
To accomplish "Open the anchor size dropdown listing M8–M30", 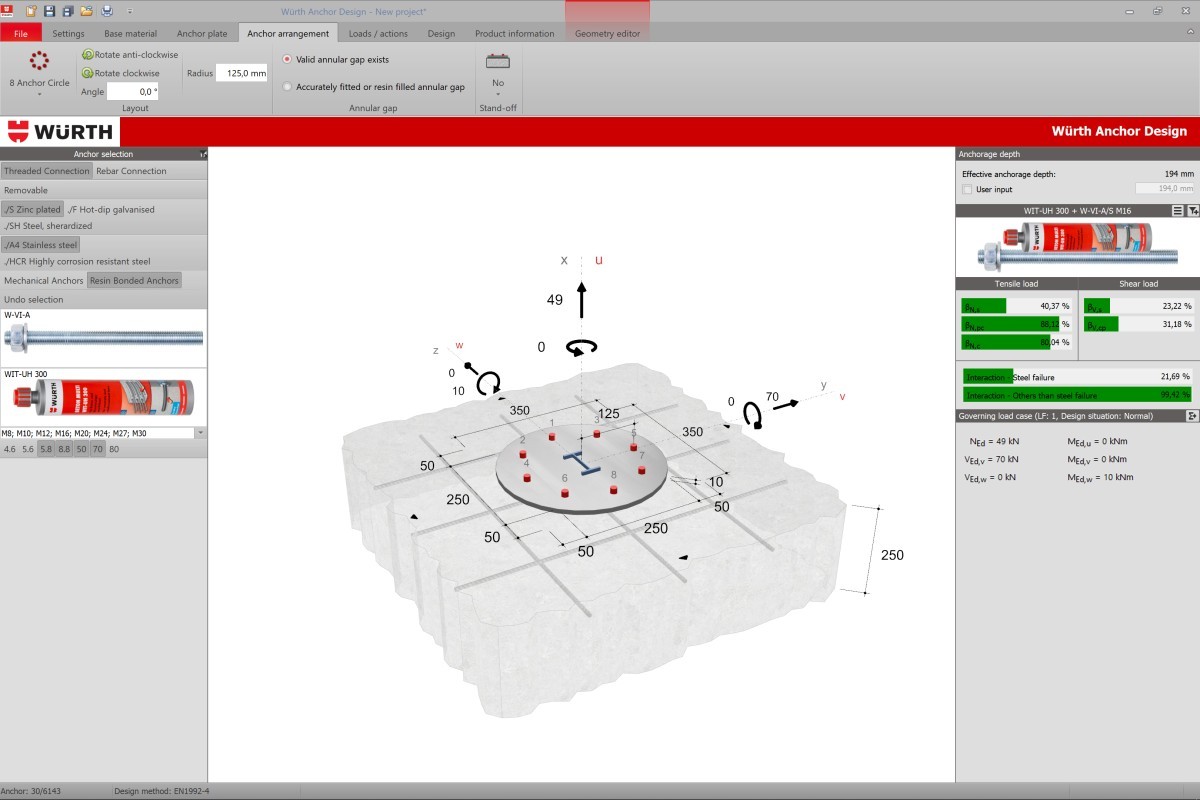I will (x=201, y=433).
